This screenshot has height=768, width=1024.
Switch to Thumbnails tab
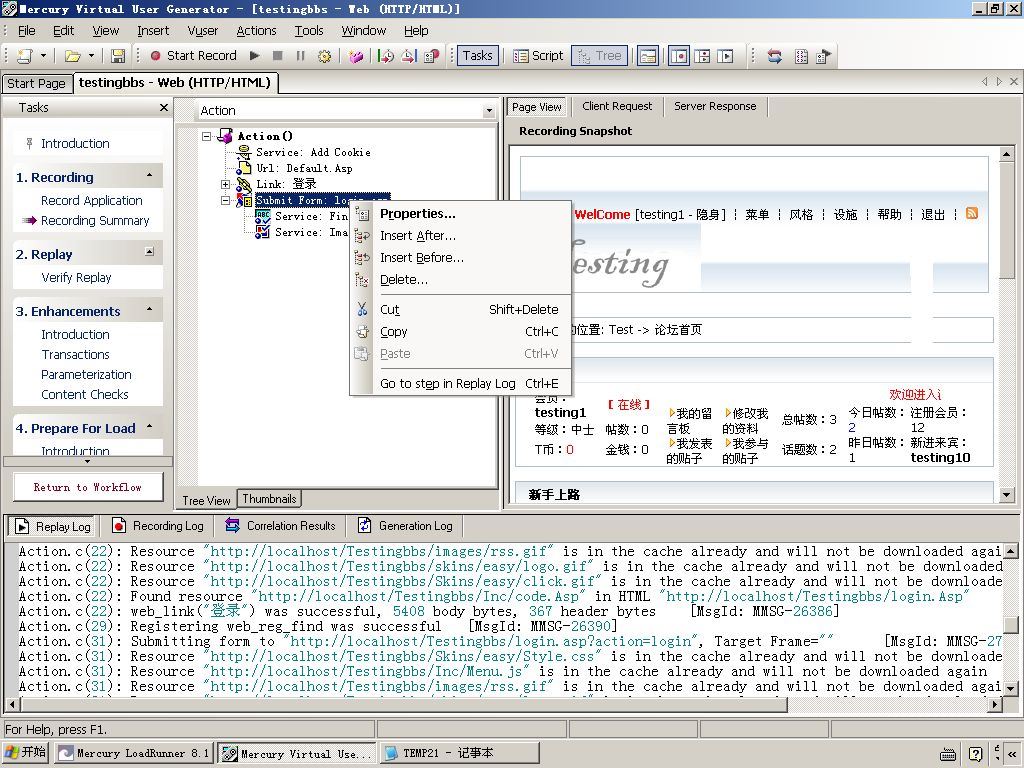[269, 499]
